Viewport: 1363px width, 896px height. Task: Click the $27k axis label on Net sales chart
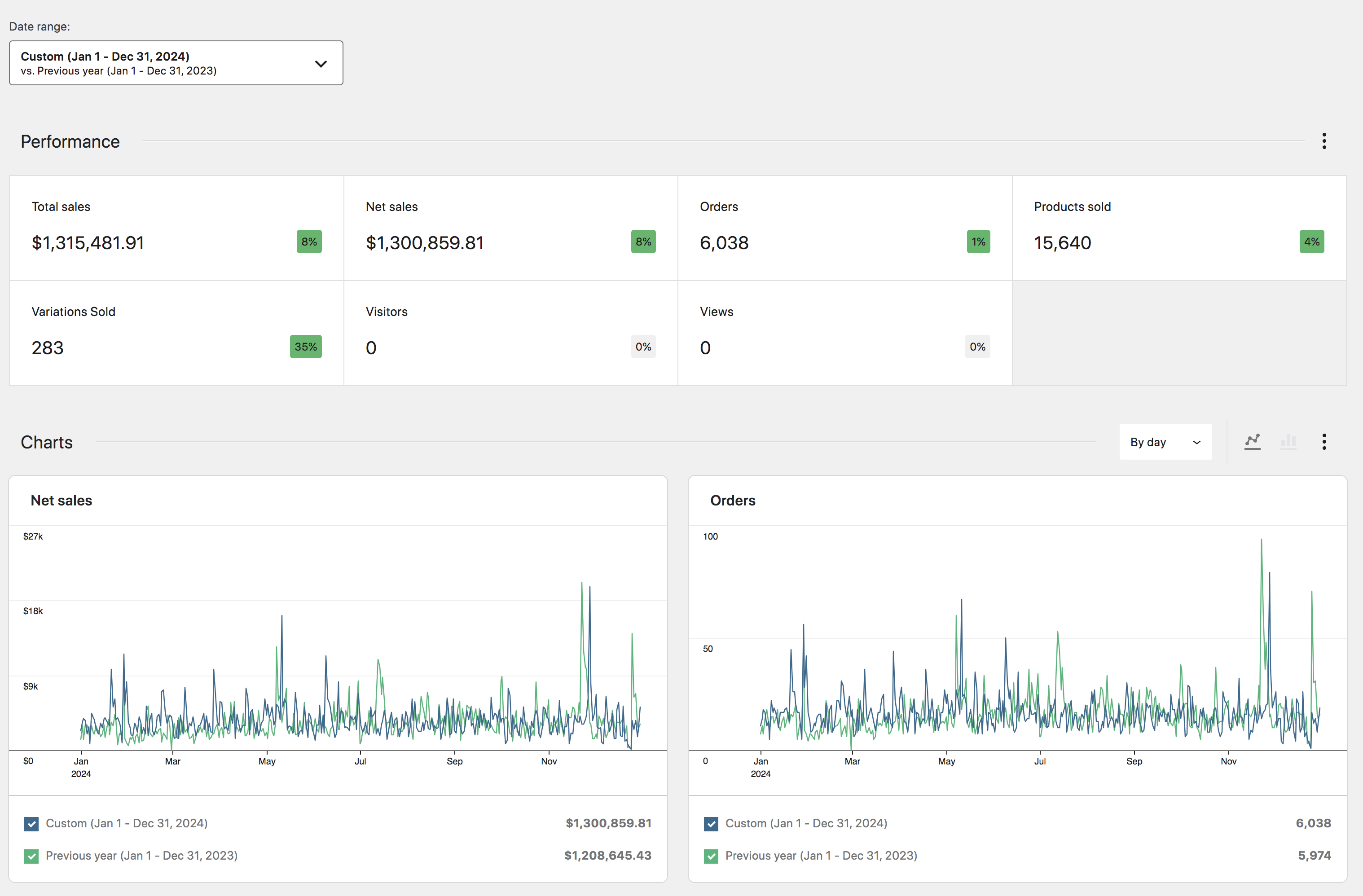[33, 536]
